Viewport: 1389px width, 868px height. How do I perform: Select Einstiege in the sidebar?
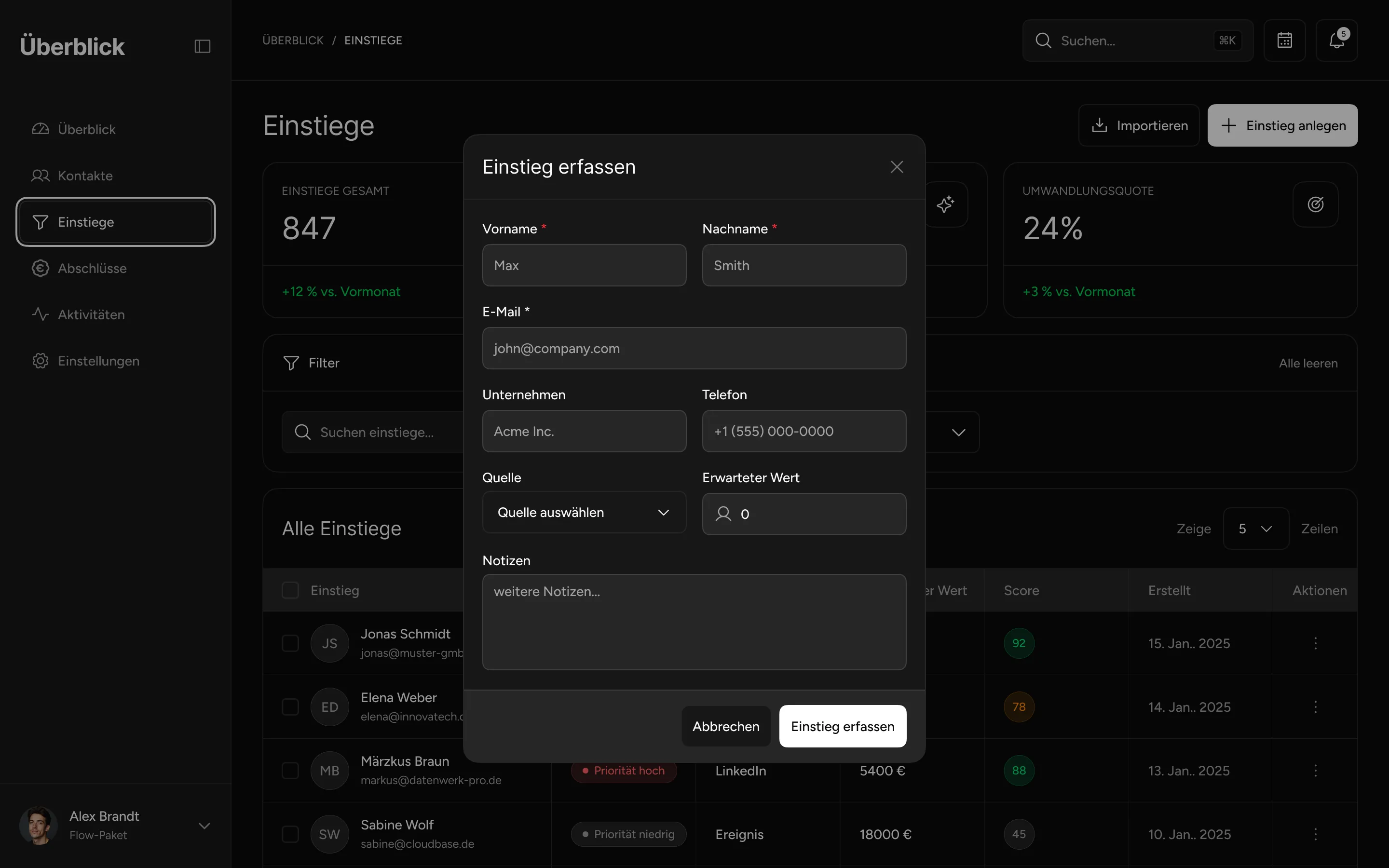[115, 222]
